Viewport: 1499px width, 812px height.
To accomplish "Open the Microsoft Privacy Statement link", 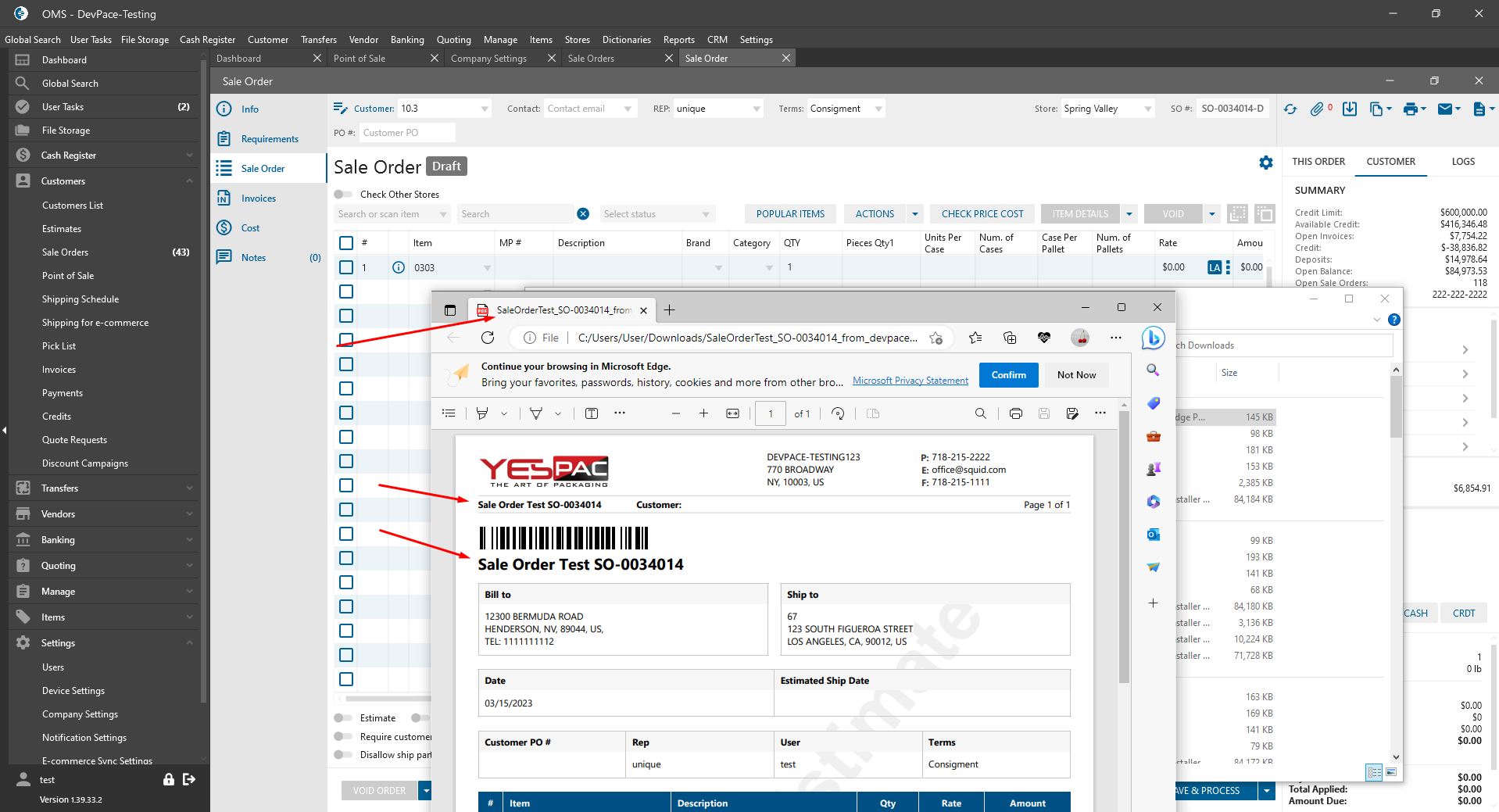I will coord(910,381).
